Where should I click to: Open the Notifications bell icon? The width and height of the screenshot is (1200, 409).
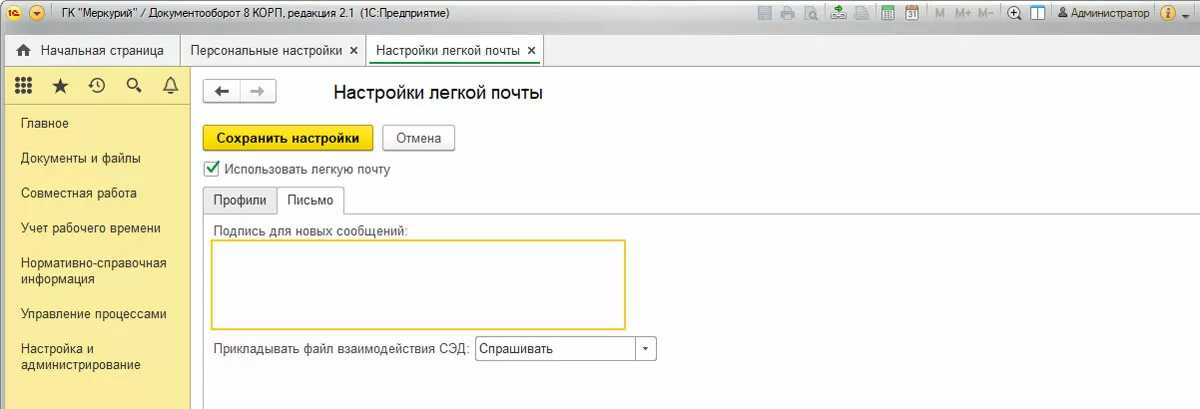tap(170, 86)
